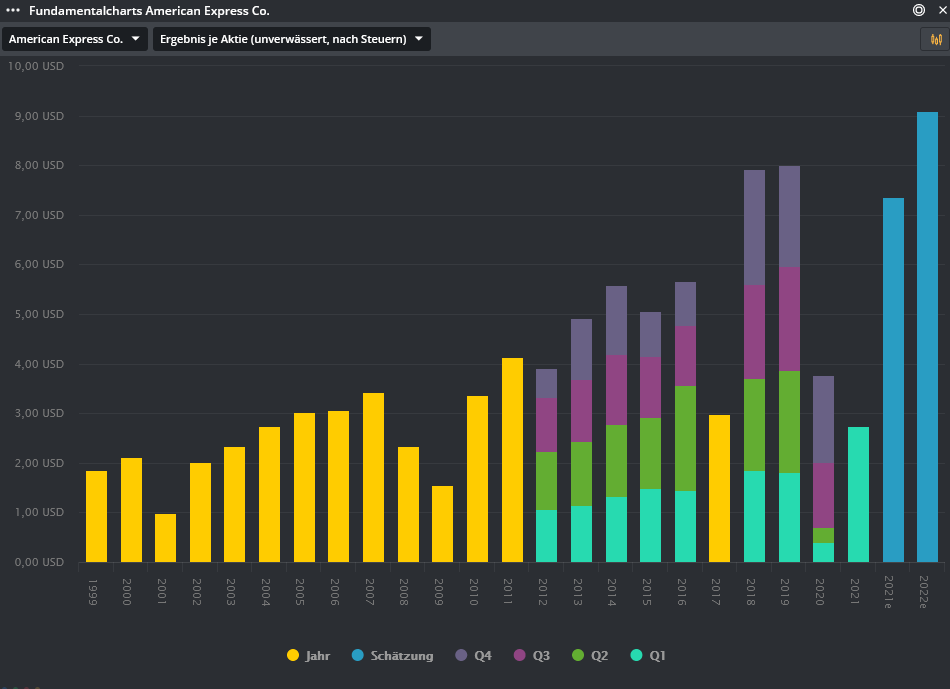The width and height of the screenshot is (950, 689).
Task: Click the blue 2021e estimate bar
Action: (x=893, y=380)
